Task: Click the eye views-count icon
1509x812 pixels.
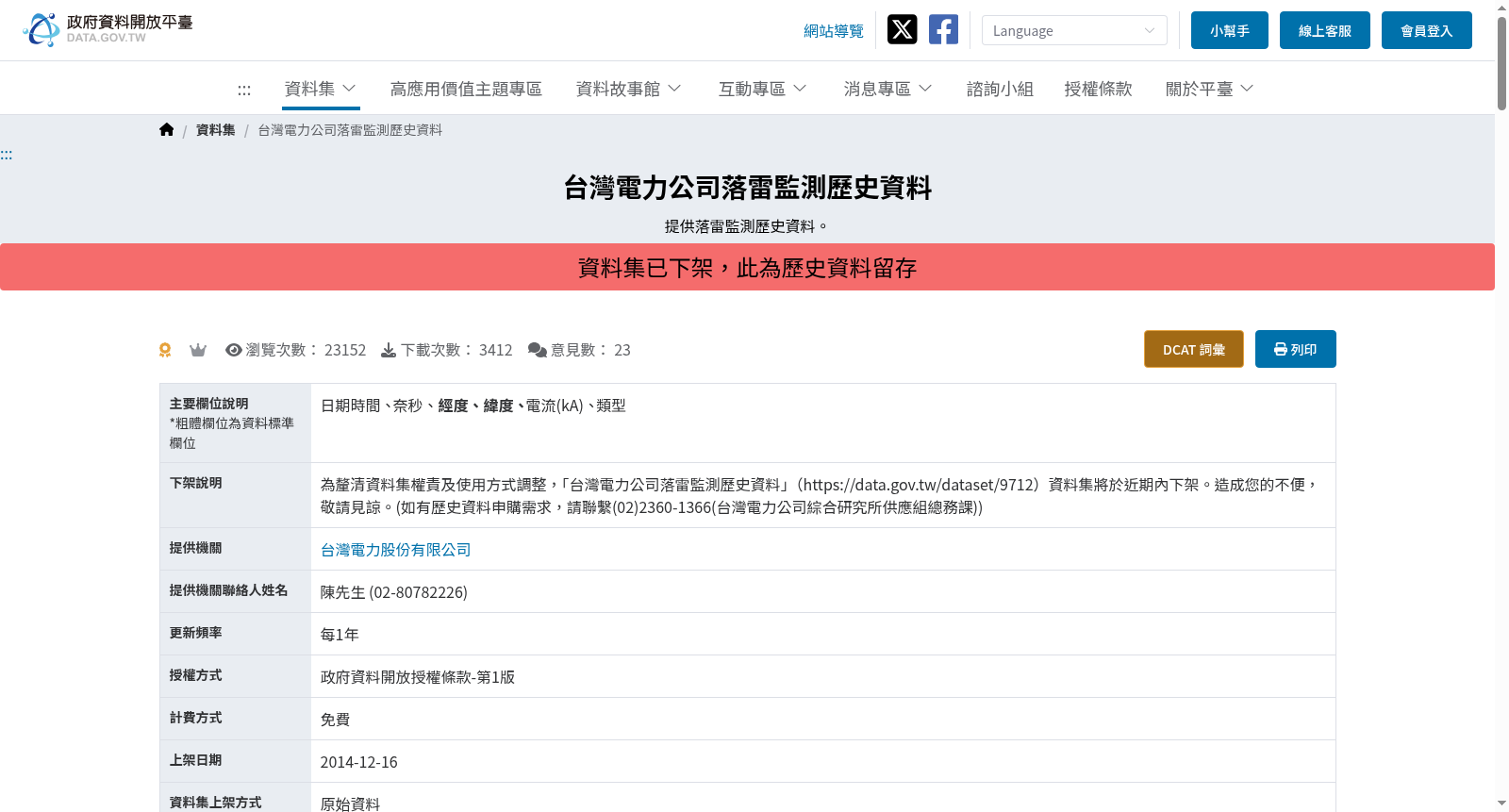Action: tap(234, 350)
